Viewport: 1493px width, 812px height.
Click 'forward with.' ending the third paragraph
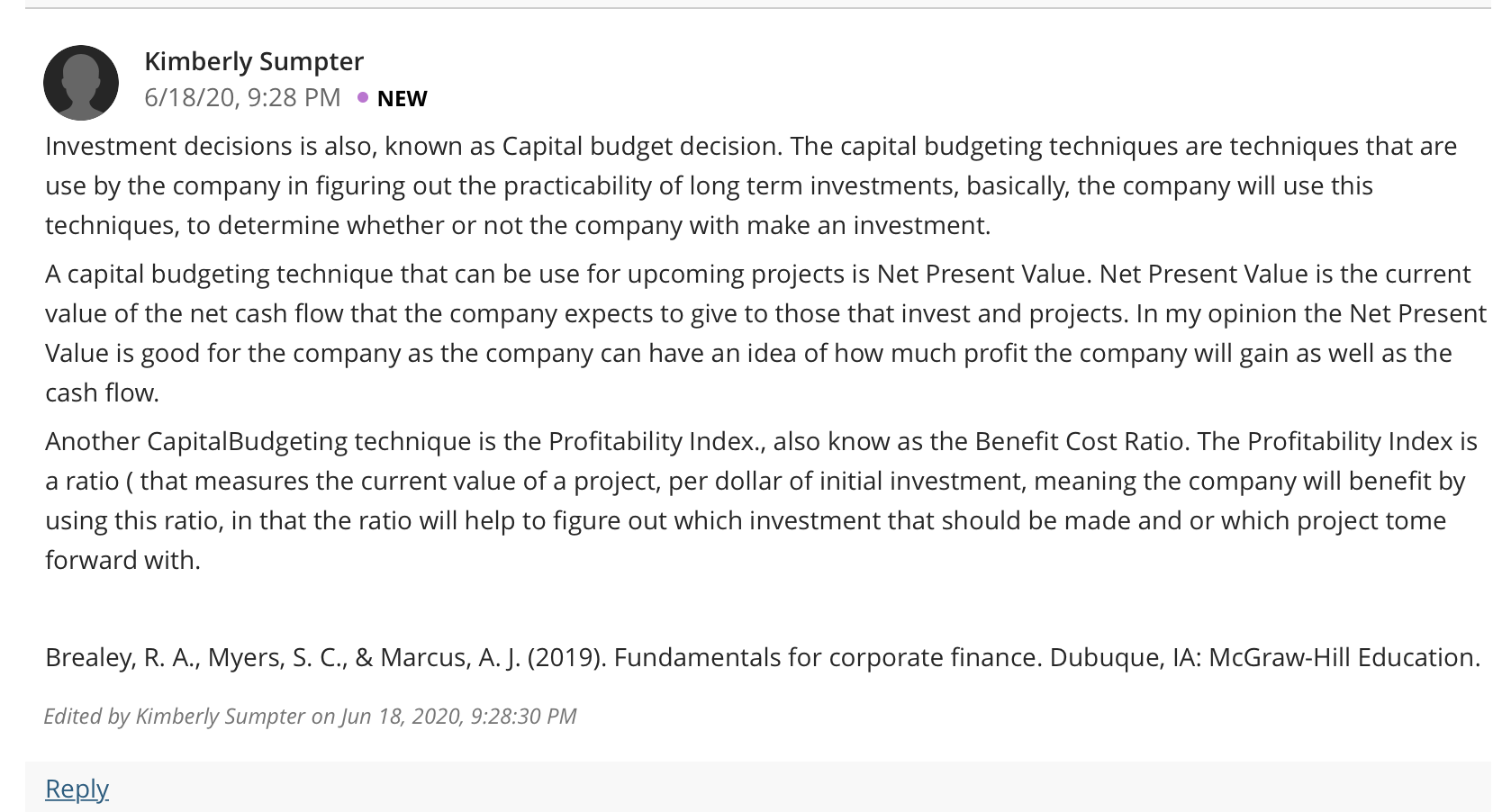(122, 560)
